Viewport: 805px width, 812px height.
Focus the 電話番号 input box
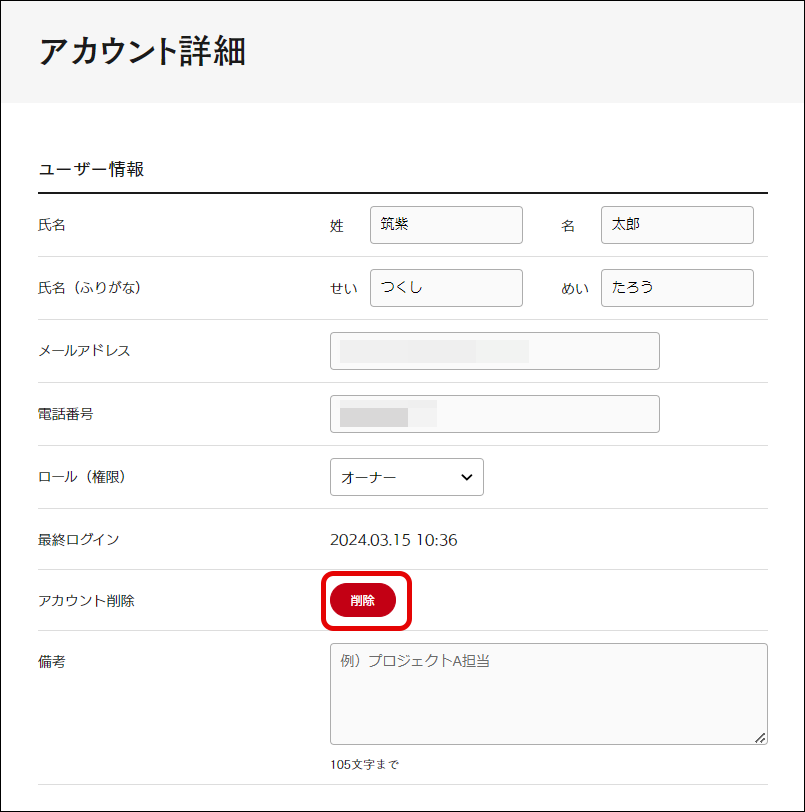[494, 414]
